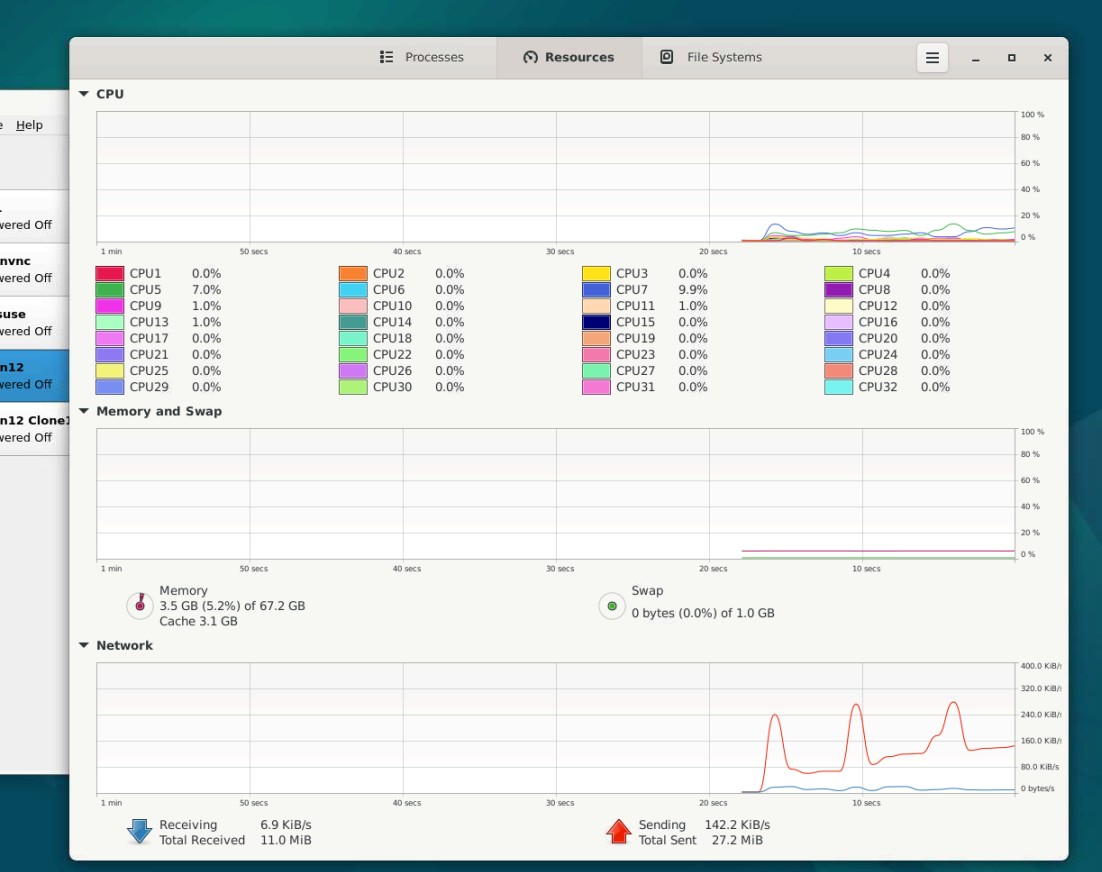Collapse the CPU section

point(84,94)
